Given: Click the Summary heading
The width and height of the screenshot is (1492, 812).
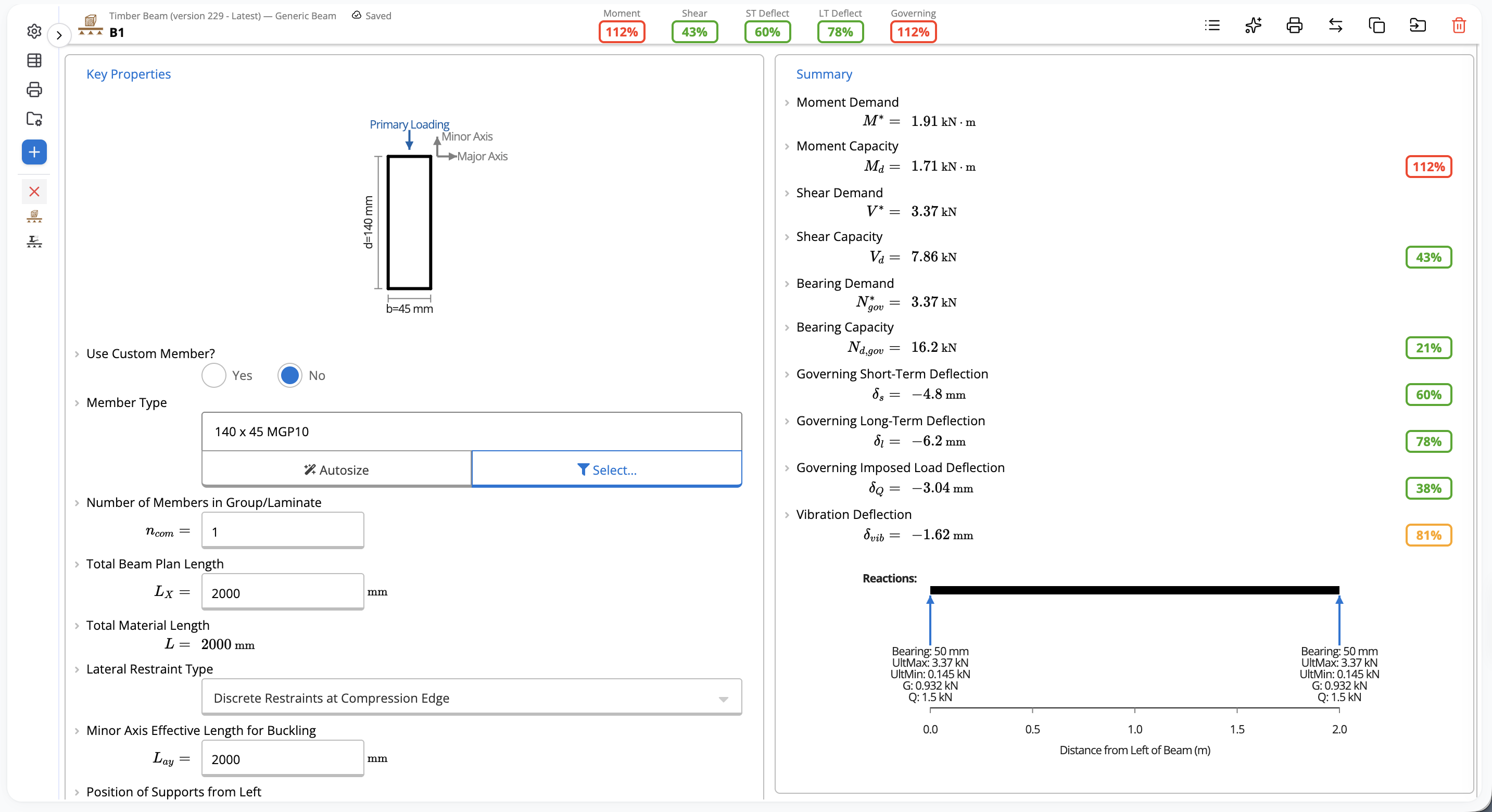Looking at the screenshot, I should [x=824, y=74].
